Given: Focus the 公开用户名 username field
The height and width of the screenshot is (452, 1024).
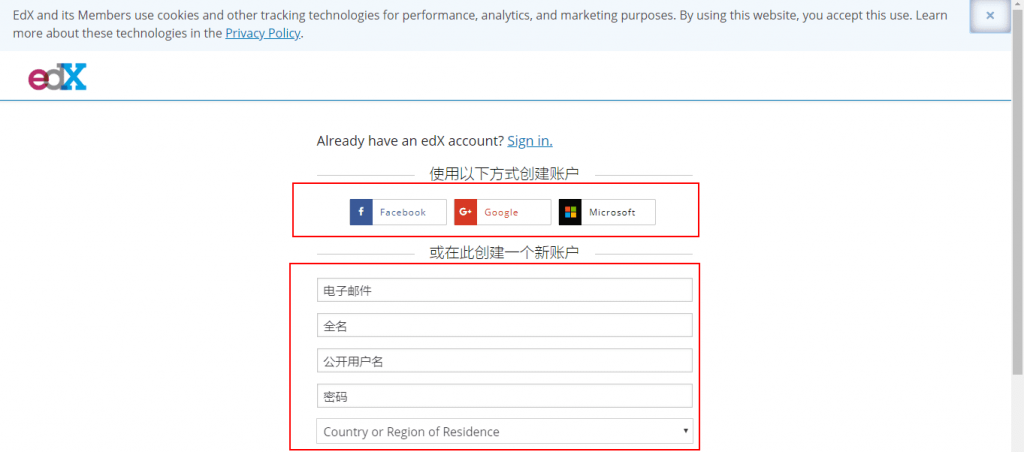Looking at the screenshot, I should [x=504, y=361].
